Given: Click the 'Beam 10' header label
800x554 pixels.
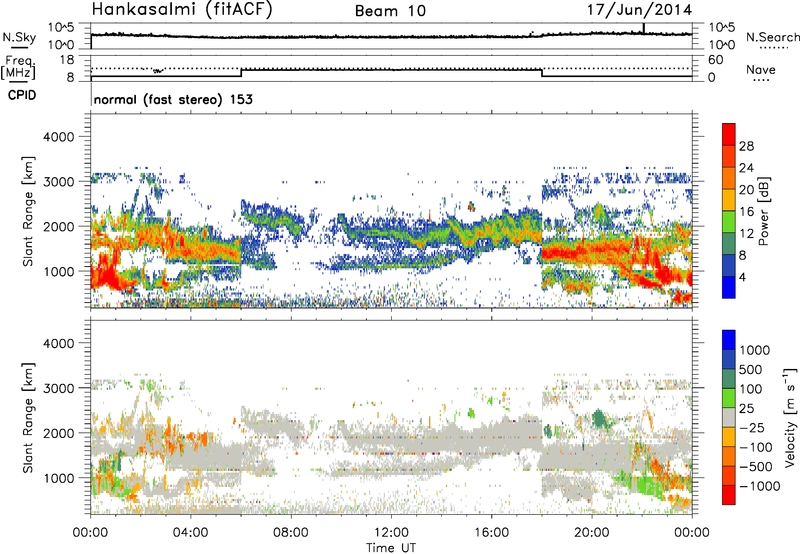Looking at the screenshot, I should pyautogui.click(x=390, y=11).
